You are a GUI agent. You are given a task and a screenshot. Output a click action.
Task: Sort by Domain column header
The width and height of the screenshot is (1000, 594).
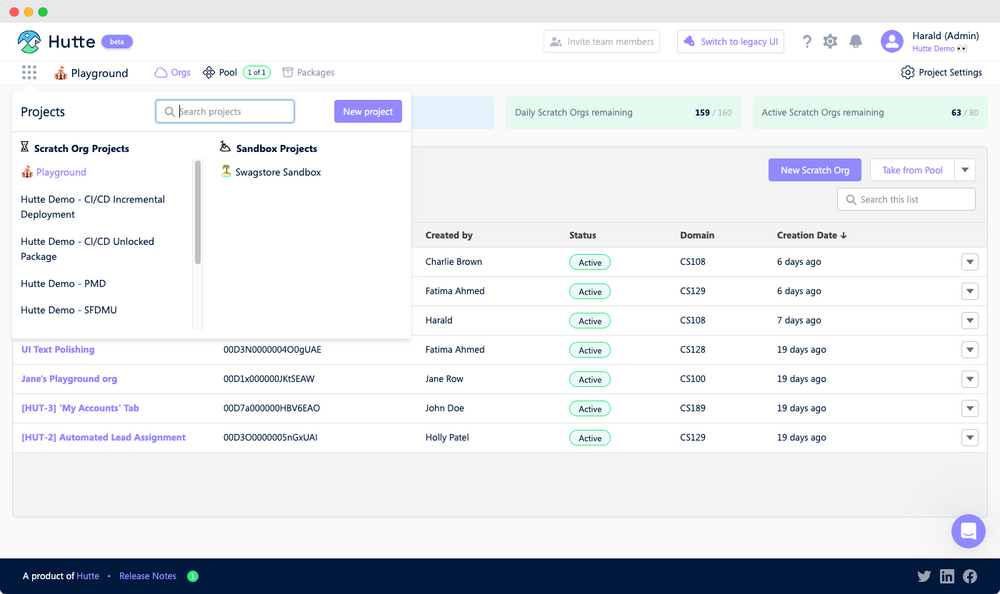point(697,235)
